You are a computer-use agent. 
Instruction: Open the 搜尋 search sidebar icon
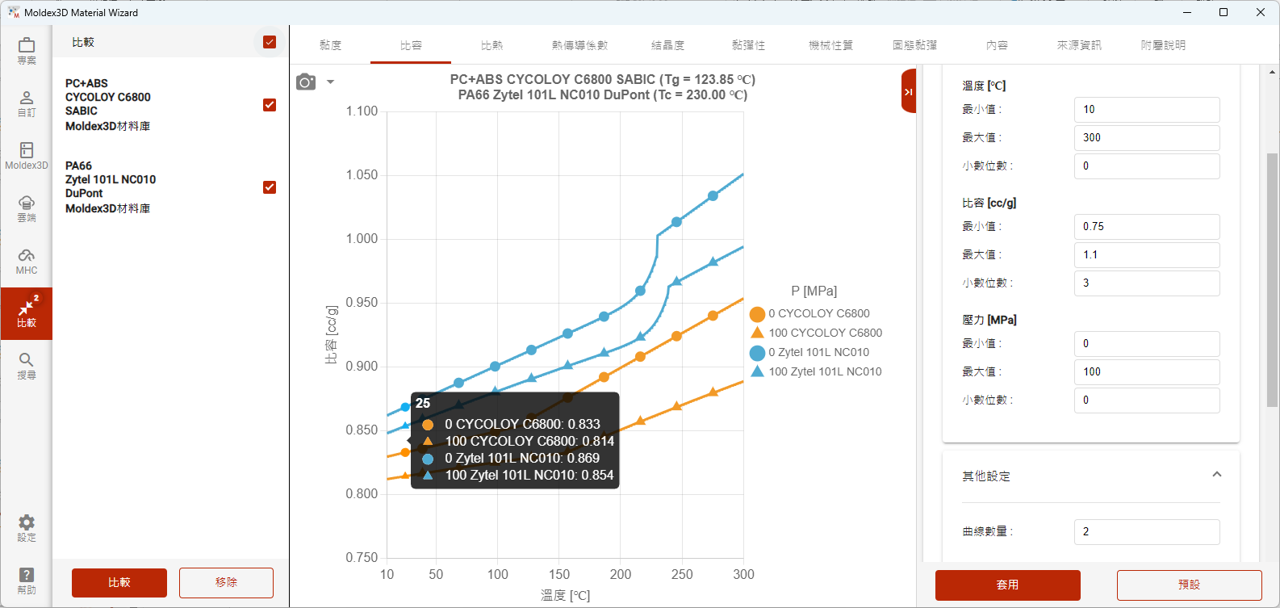tap(26, 366)
